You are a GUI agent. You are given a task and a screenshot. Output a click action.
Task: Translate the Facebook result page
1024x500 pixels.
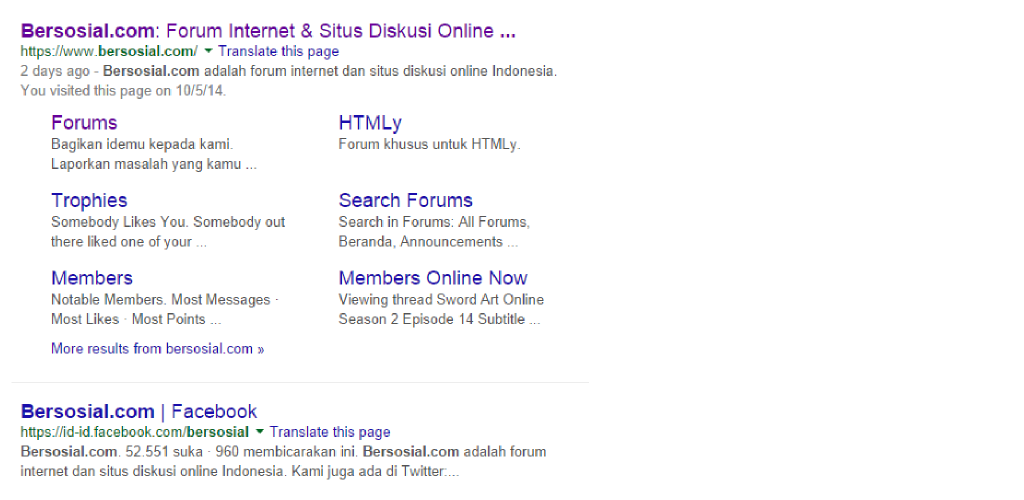(x=330, y=432)
